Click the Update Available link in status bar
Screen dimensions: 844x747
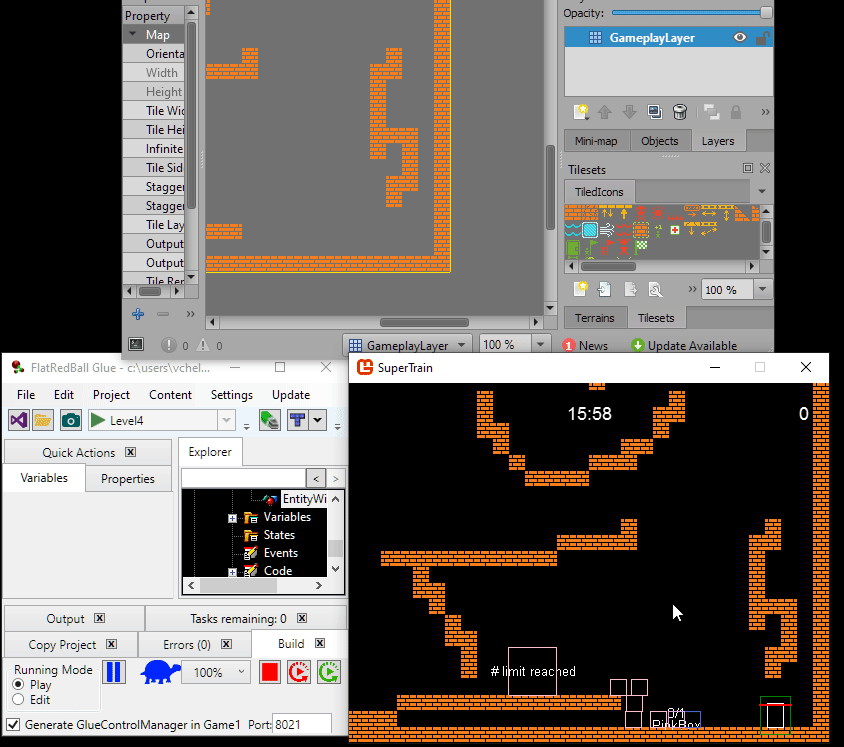coord(684,345)
